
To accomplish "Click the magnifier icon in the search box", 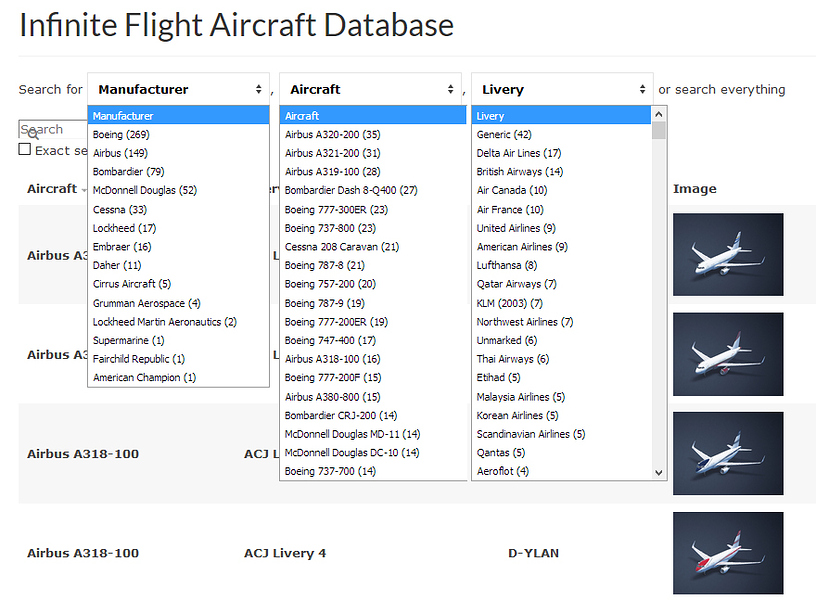I will point(30,133).
